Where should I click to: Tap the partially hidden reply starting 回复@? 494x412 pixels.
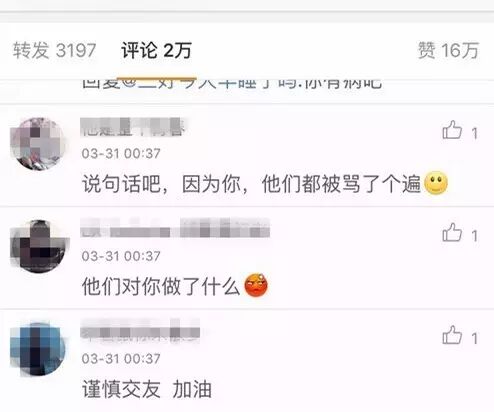click(232, 84)
